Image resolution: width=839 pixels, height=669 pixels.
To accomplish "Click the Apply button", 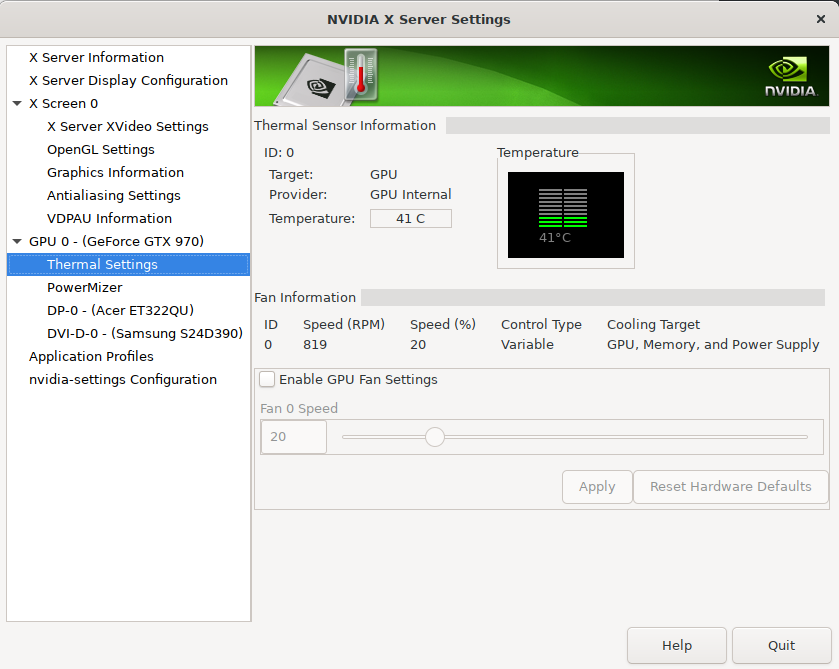I will point(597,486).
